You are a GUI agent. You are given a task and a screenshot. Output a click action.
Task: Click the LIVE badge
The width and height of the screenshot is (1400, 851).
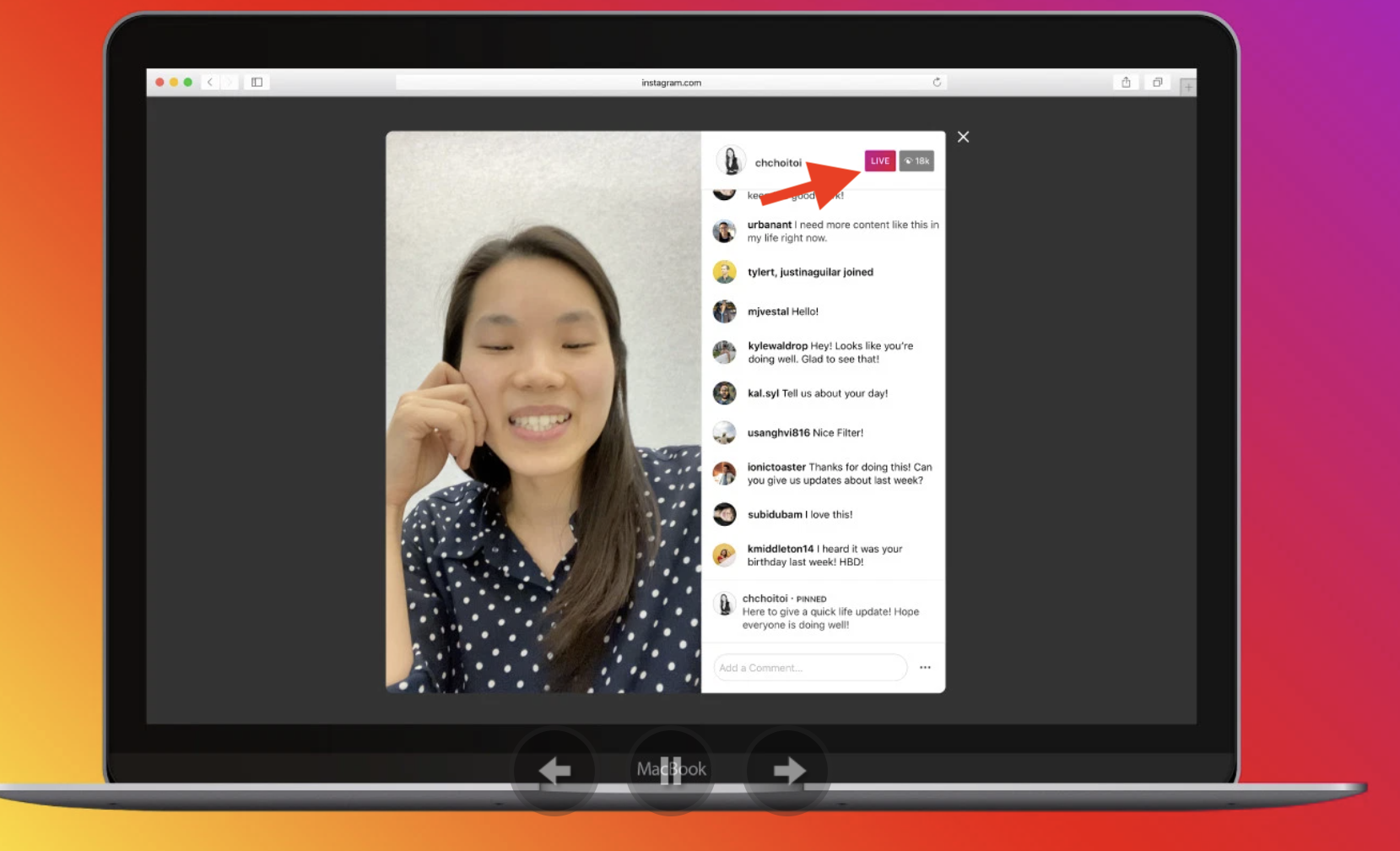coord(879,160)
